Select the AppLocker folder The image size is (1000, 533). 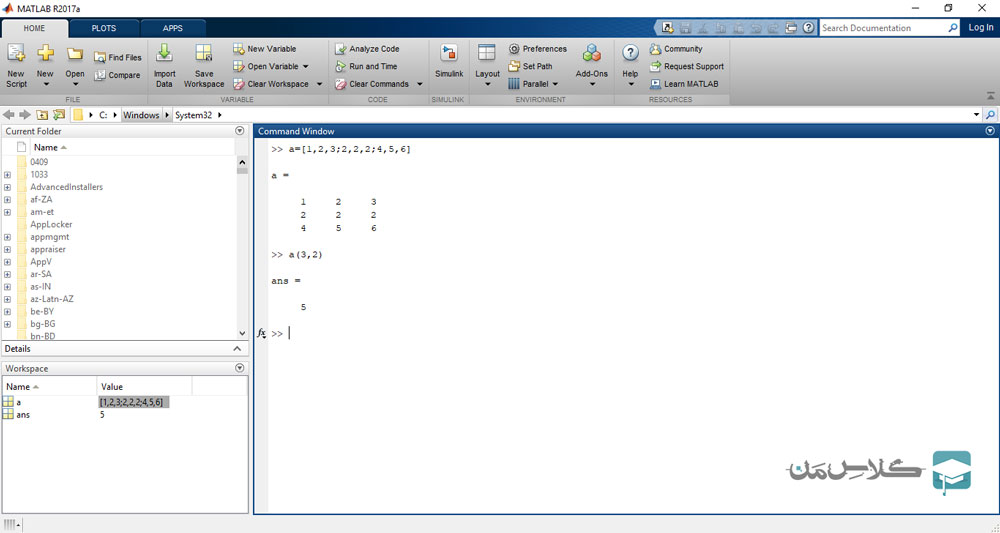pos(51,224)
